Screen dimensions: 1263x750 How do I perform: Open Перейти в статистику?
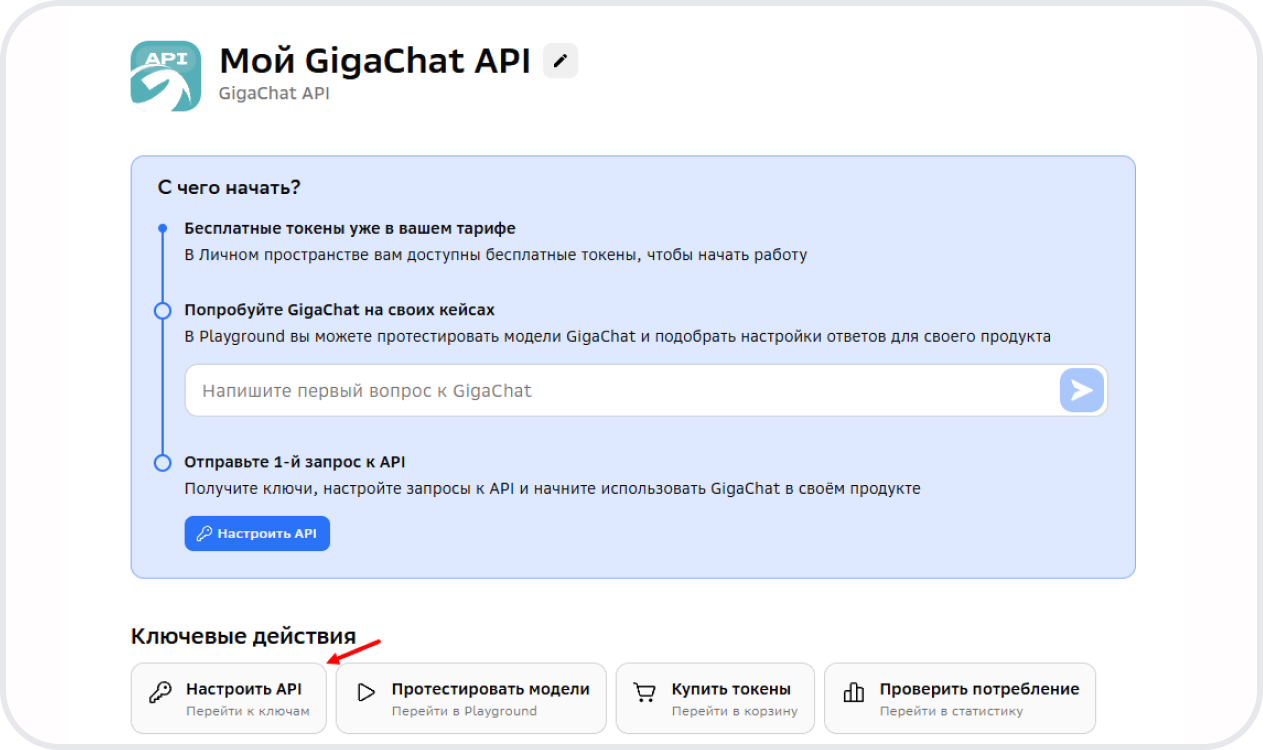950,712
